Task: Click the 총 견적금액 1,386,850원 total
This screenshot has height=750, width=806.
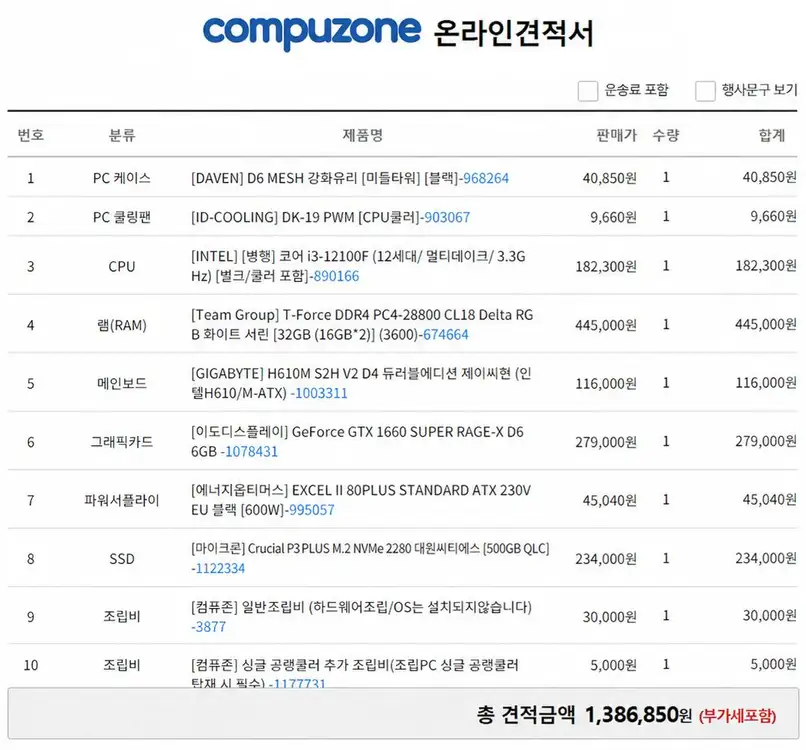Action: (x=584, y=715)
